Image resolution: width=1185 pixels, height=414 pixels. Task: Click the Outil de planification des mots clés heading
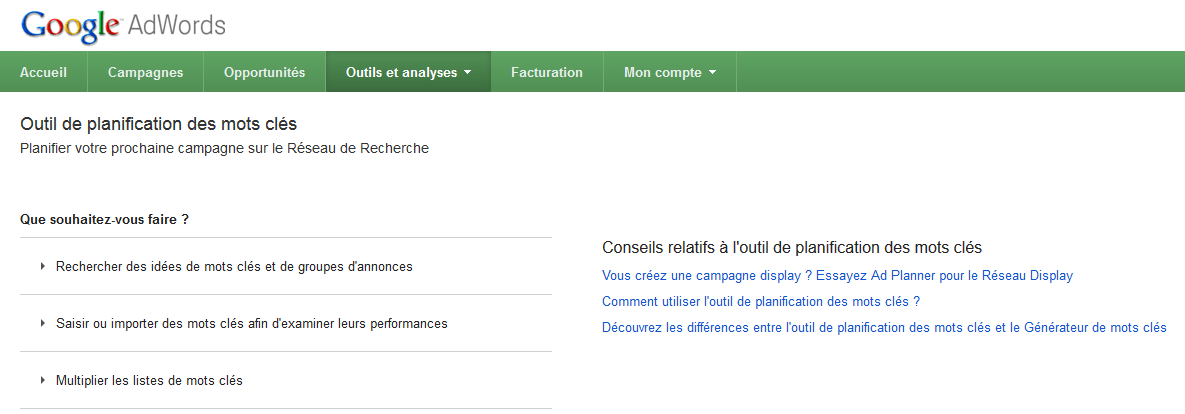158,124
